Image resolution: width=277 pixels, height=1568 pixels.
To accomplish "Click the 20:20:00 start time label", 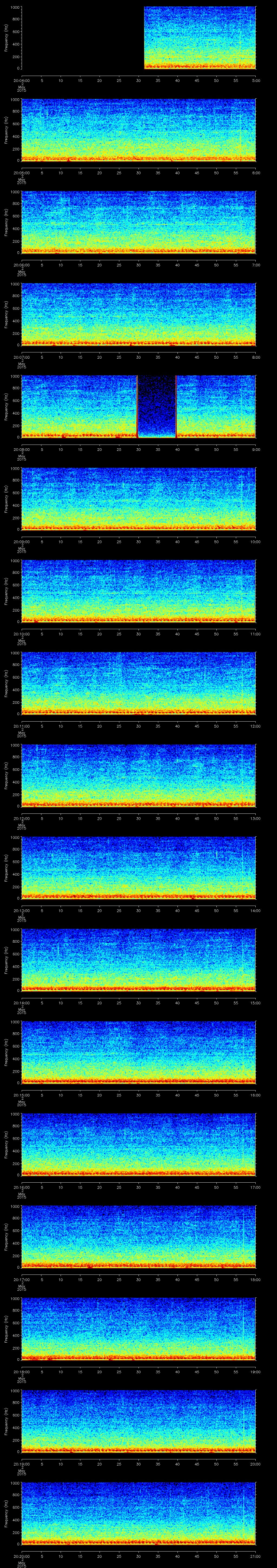I will pyautogui.click(x=21, y=1556).
